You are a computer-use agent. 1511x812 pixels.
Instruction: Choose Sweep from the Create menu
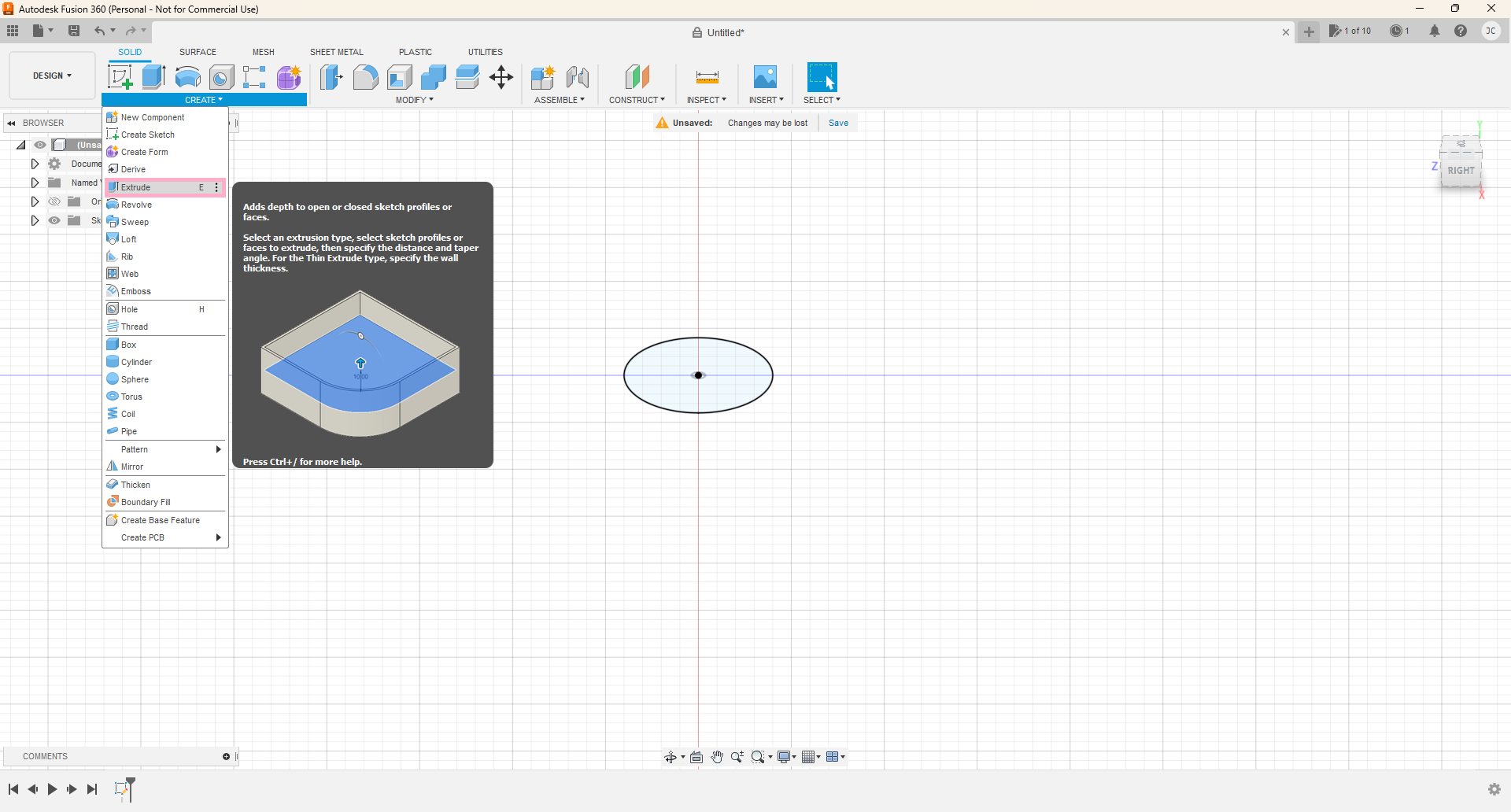point(165,222)
